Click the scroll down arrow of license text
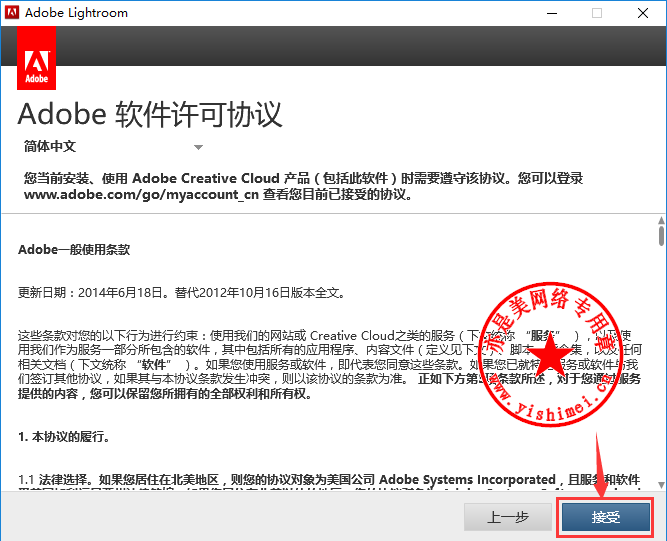 coord(661,484)
